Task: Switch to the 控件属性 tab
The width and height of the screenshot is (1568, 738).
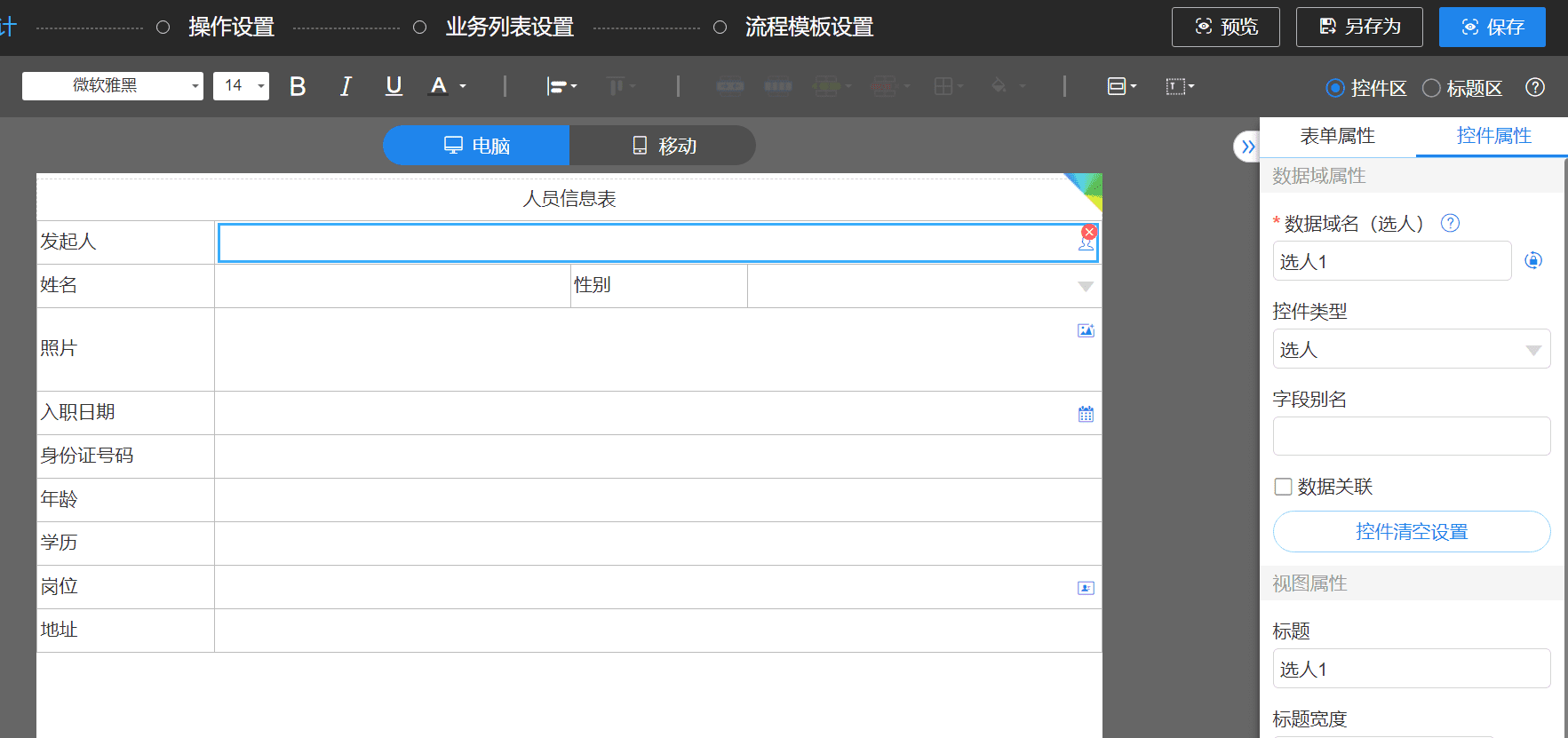Action: pyautogui.click(x=1493, y=136)
